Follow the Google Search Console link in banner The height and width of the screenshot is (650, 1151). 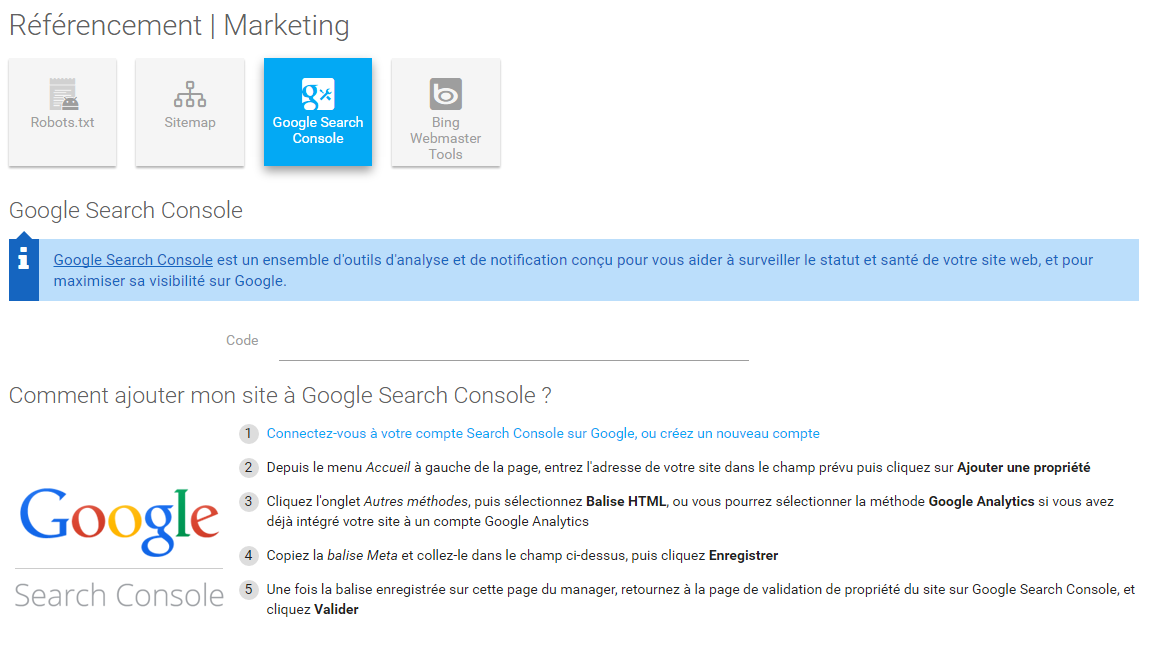[x=133, y=260]
